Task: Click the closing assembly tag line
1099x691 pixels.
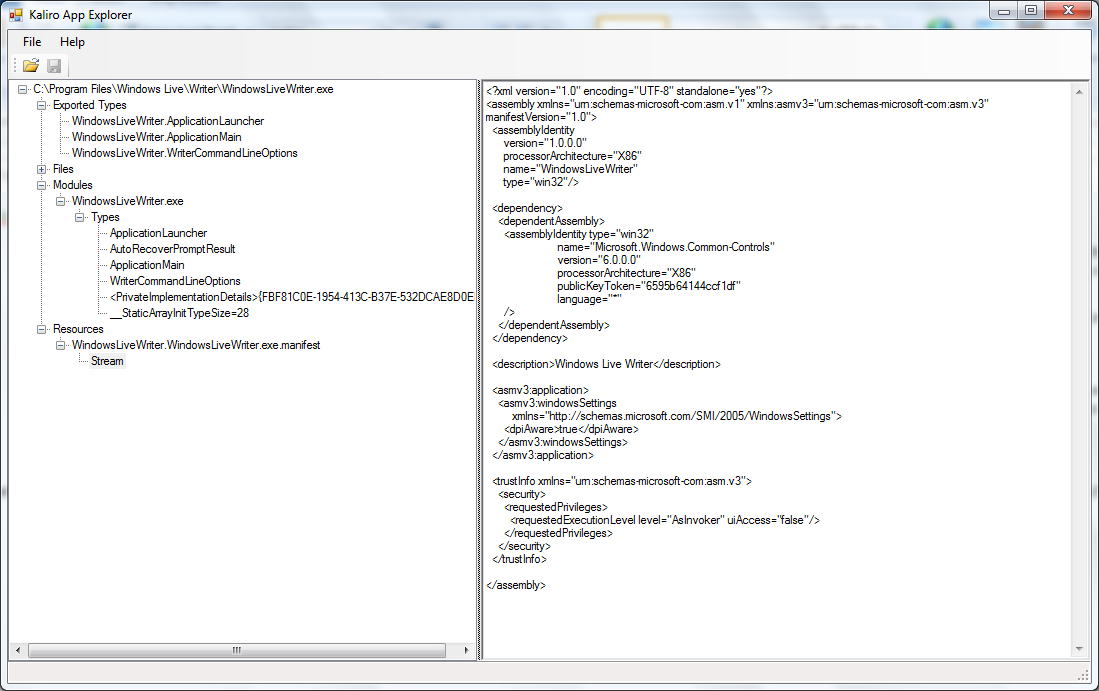Action: pyautogui.click(x=516, y=585)
